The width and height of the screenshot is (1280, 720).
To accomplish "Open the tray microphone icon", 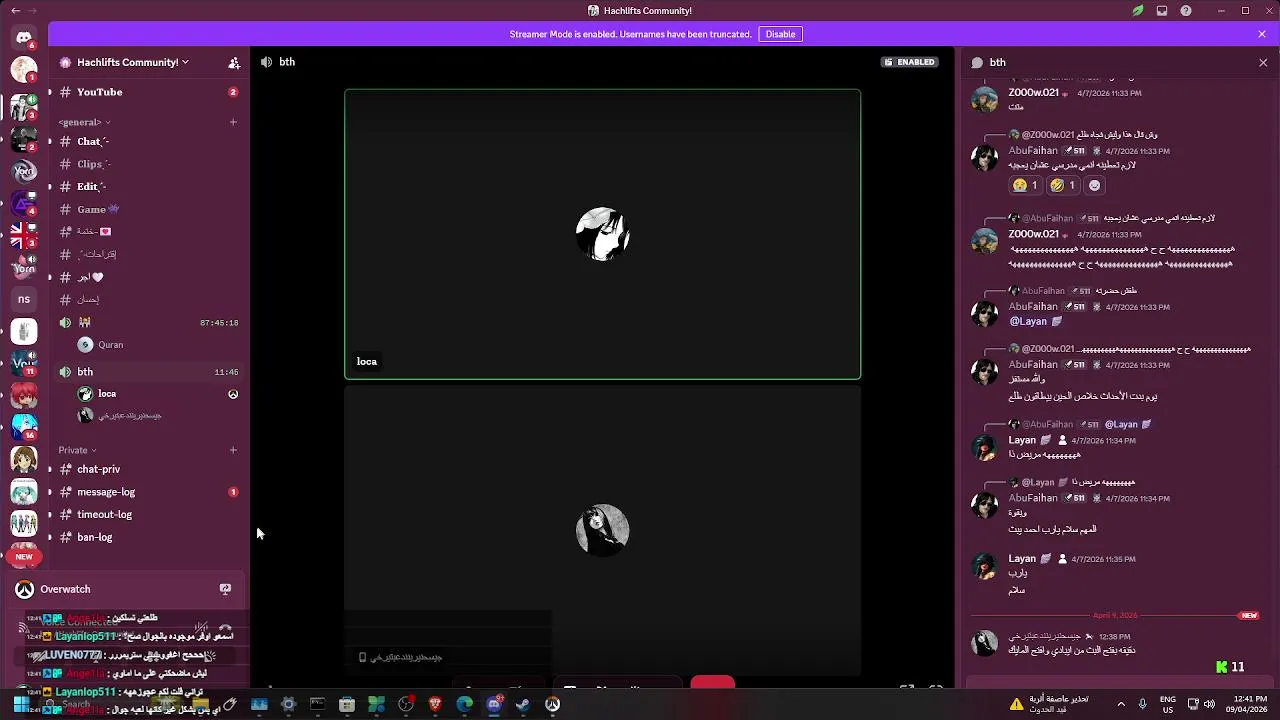I will [x=1143, y=704].
